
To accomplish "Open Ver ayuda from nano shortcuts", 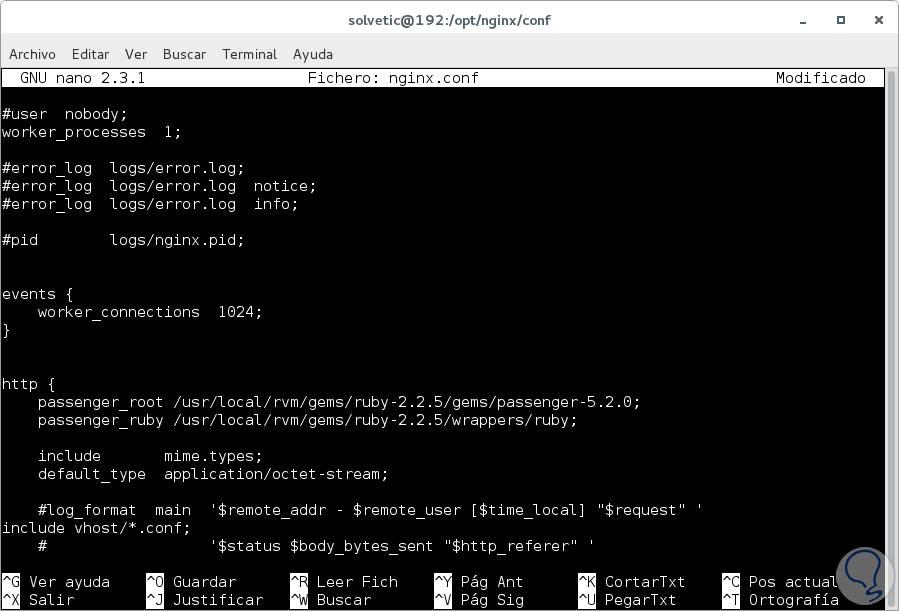I will (56, 581).
